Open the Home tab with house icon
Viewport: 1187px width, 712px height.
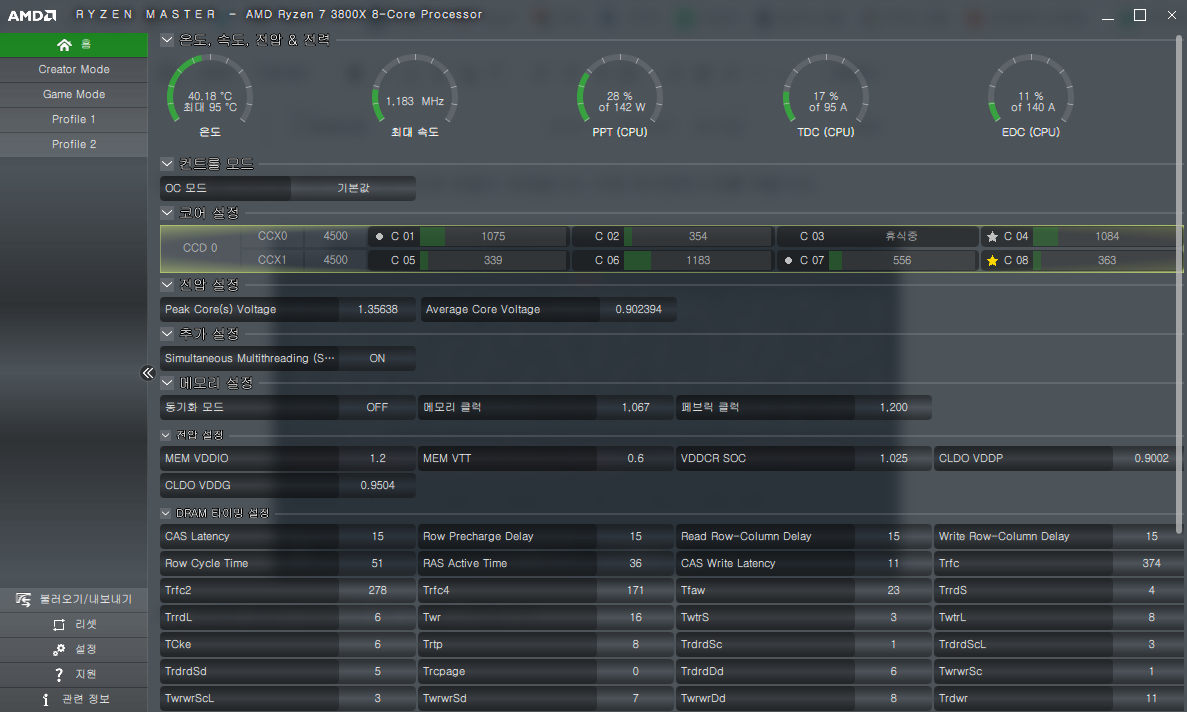[x=73, y=45]
